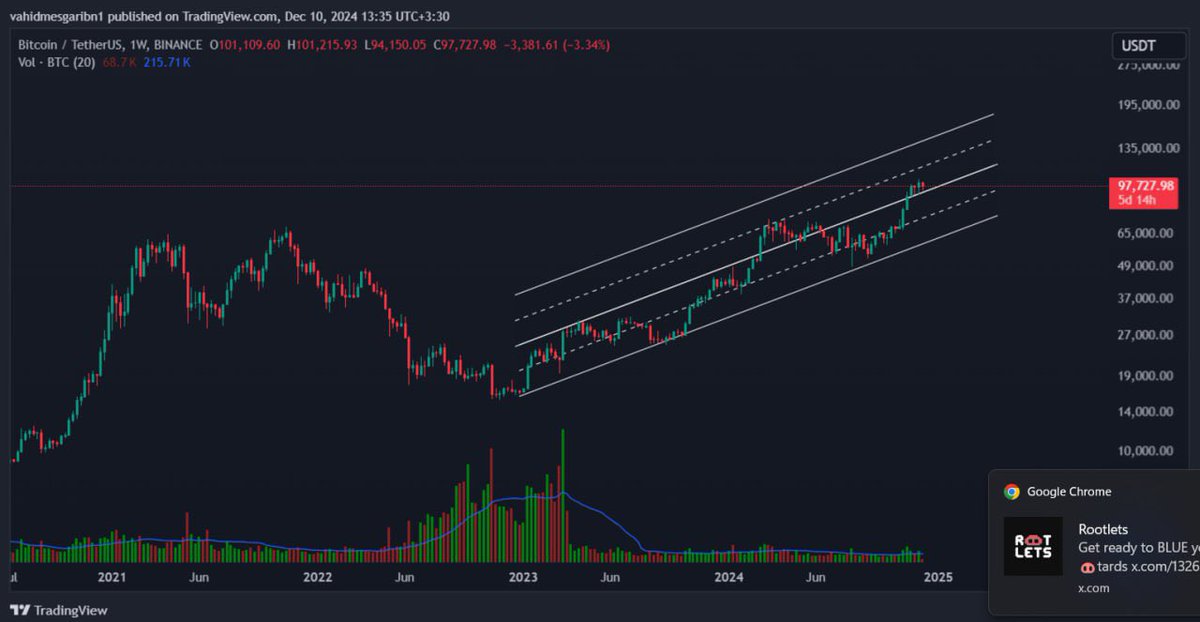Image resolution: width=1200 pixels, height=622 pixels.
Task: Click the -3.34% change percentage in the legend
Action: pos(586,45)
